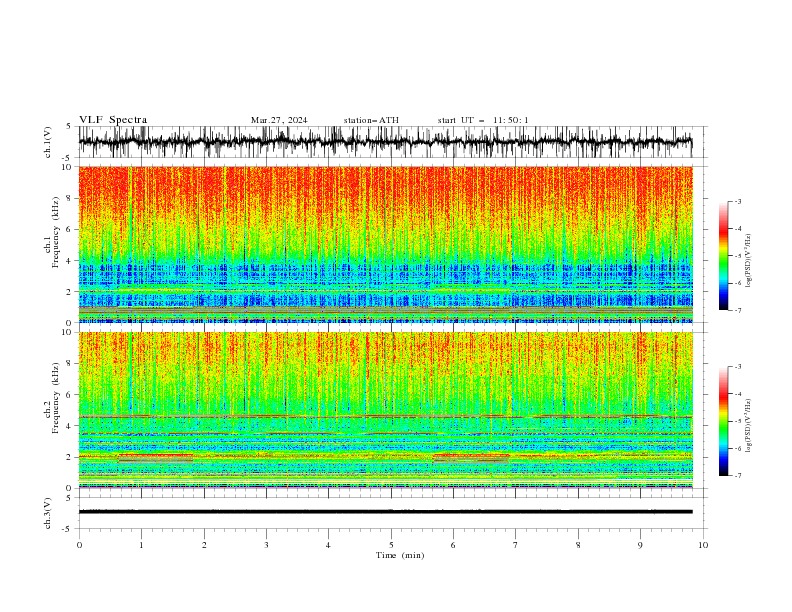Screen dimensions: 792x612
Task: Click the "10" kHz tick of ch.2 spectrogram
Action: coord(67,332)
